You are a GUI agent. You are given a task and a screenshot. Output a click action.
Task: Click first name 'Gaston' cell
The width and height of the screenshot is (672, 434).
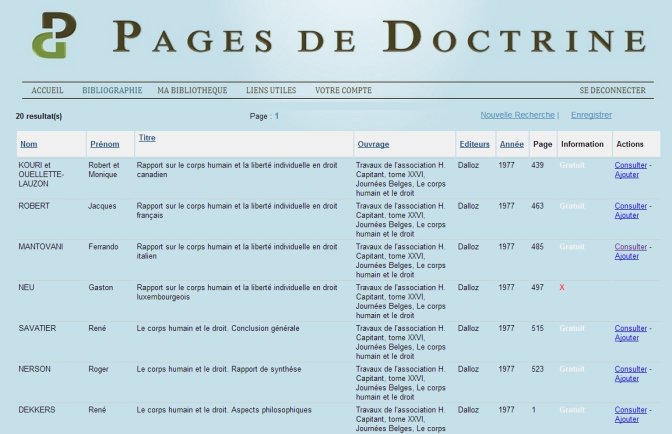(101, 287)
